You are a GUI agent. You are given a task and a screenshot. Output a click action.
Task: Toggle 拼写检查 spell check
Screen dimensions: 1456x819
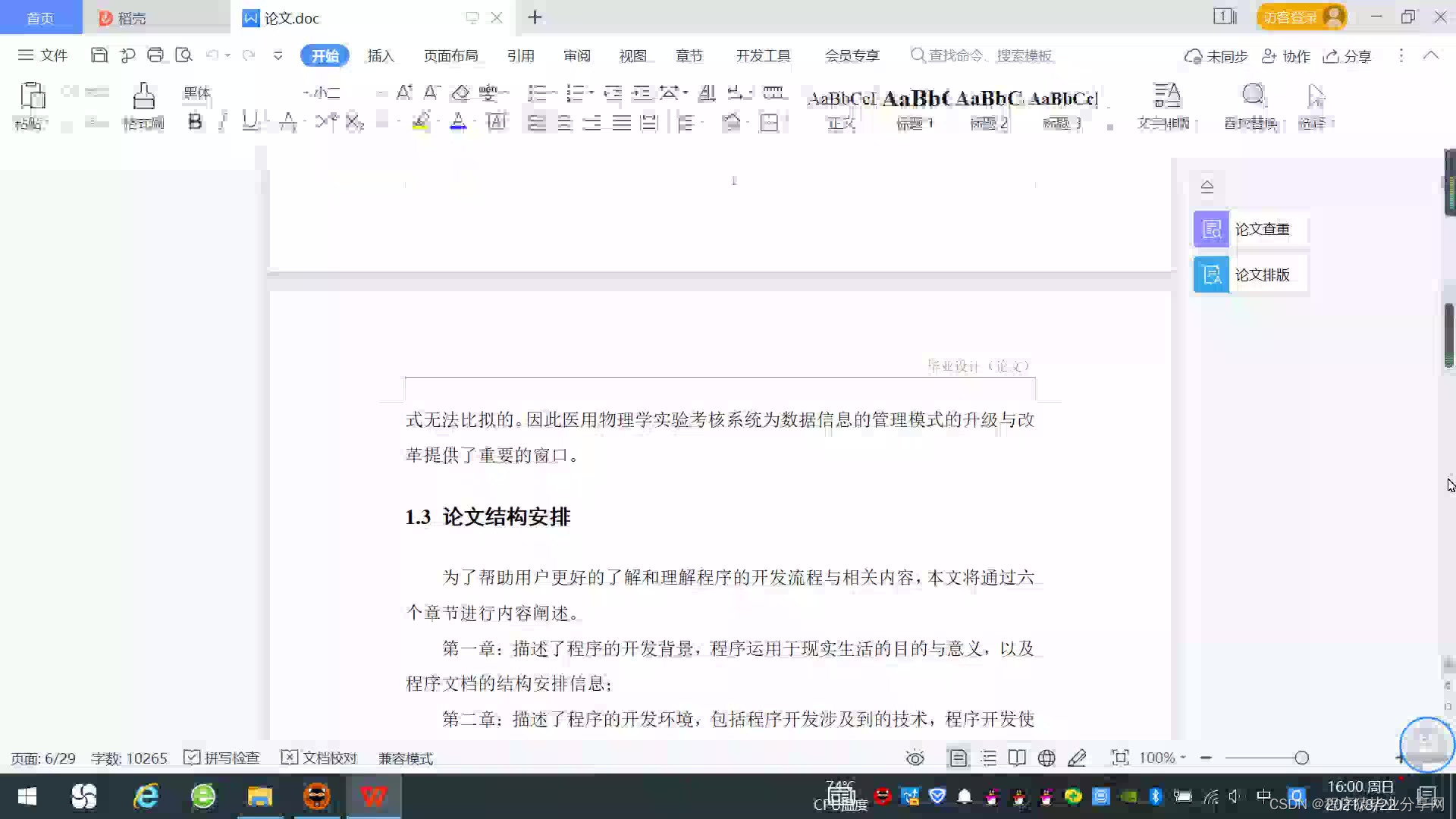point(223,758)
